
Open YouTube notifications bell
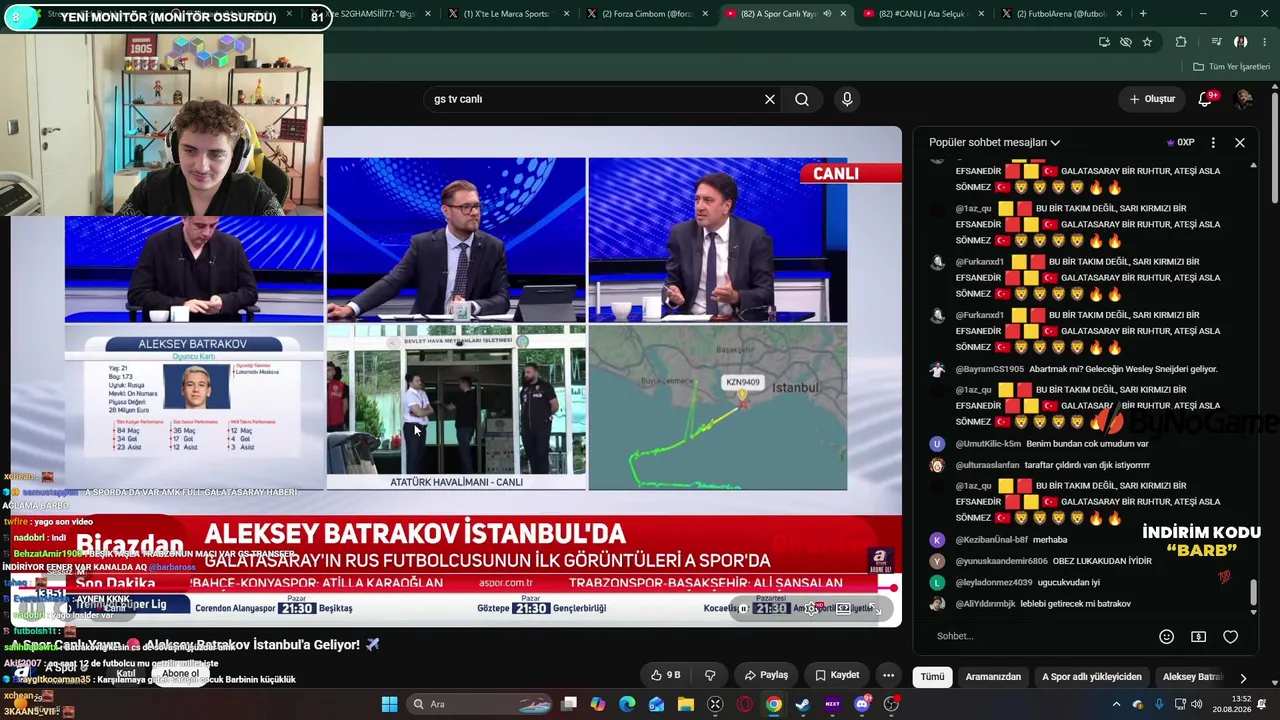1205,99
